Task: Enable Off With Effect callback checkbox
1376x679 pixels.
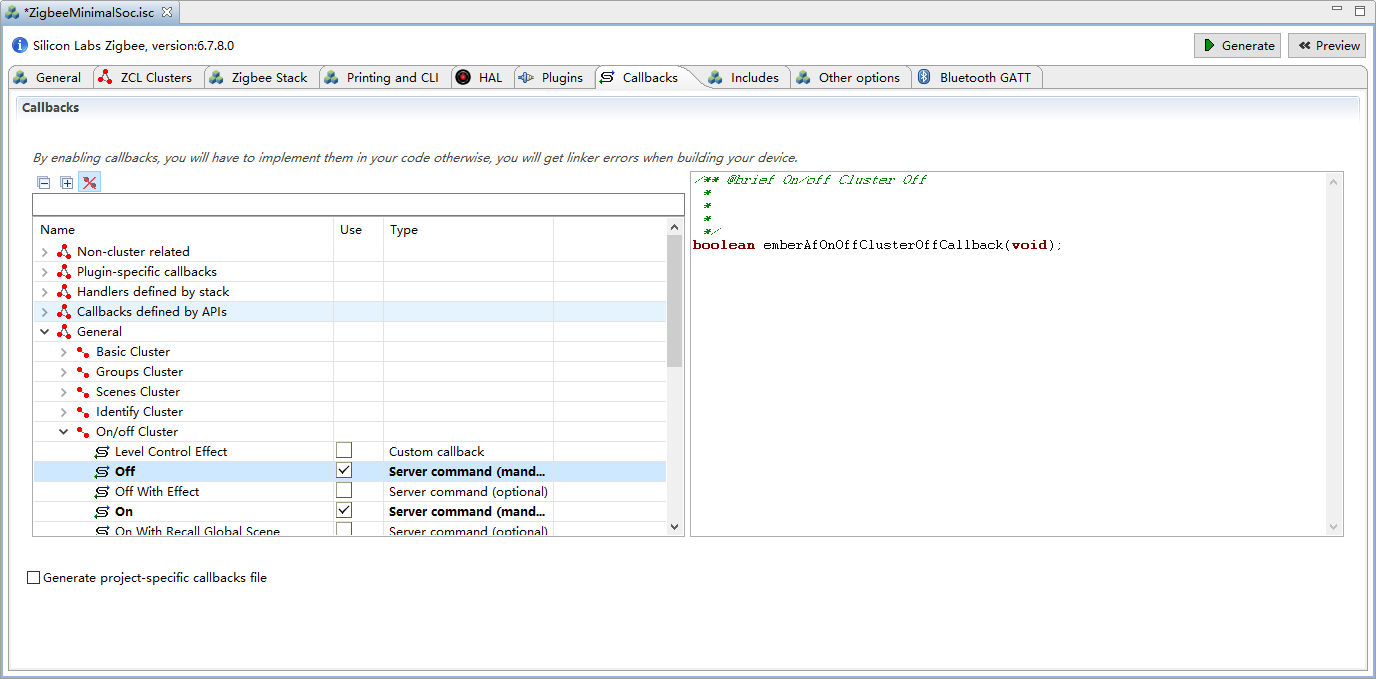Action: (344, 490)
